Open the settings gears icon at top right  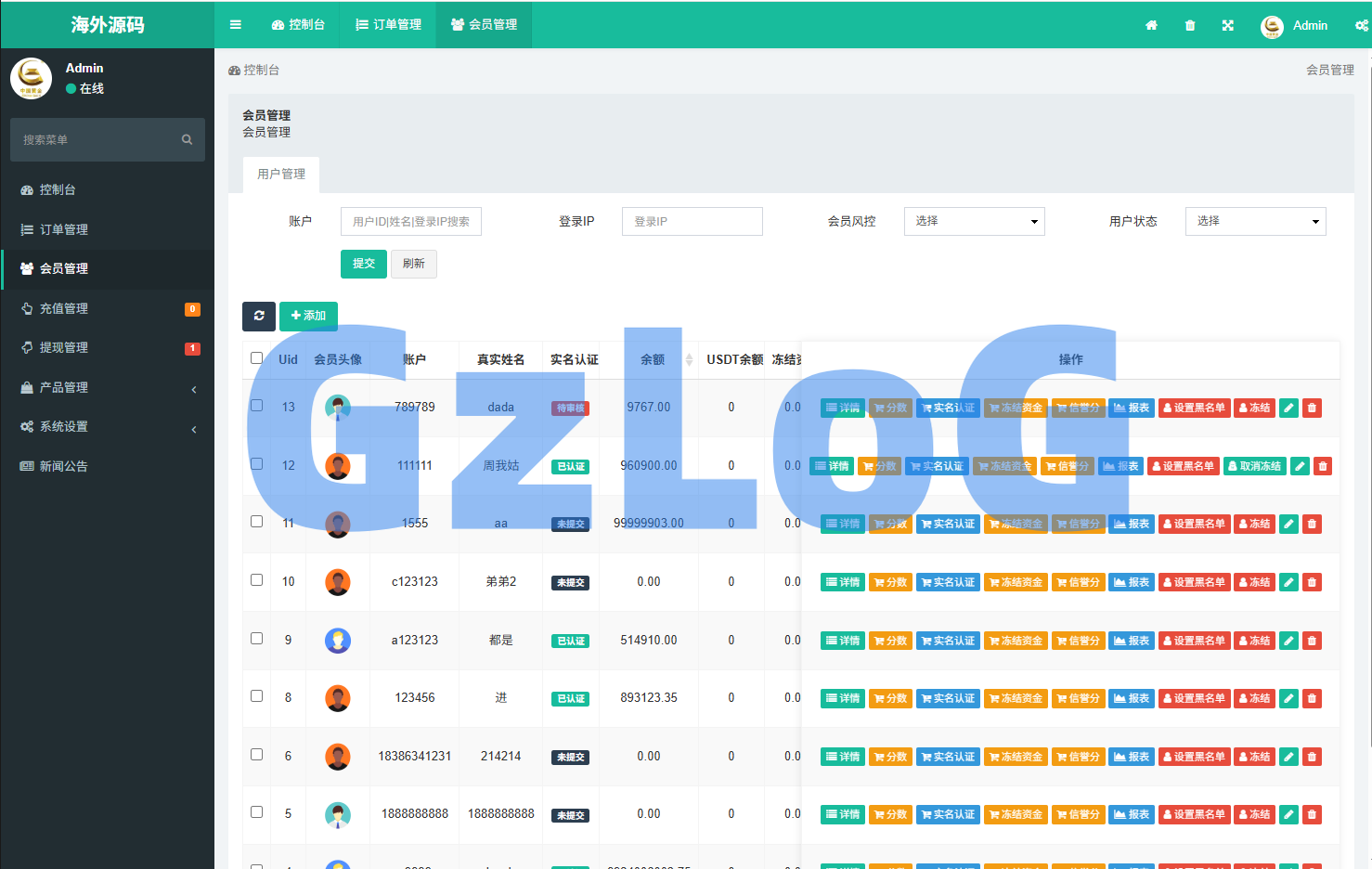pyautogui.click(x=1362, y=25)
